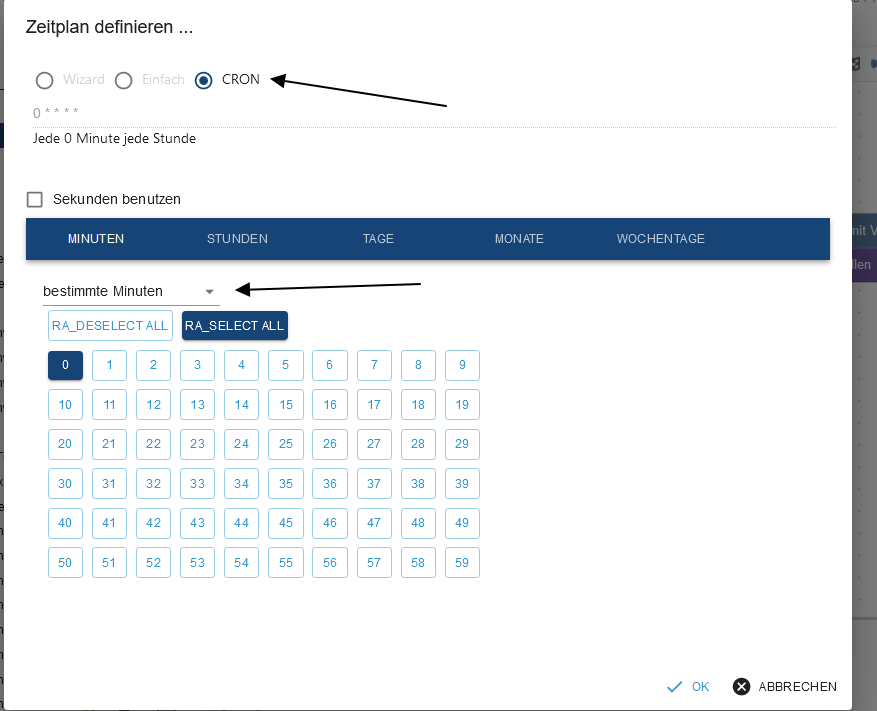The image size is (877, 711).
Task: Open the Tage tab
Action: click(x=378, y=239)
